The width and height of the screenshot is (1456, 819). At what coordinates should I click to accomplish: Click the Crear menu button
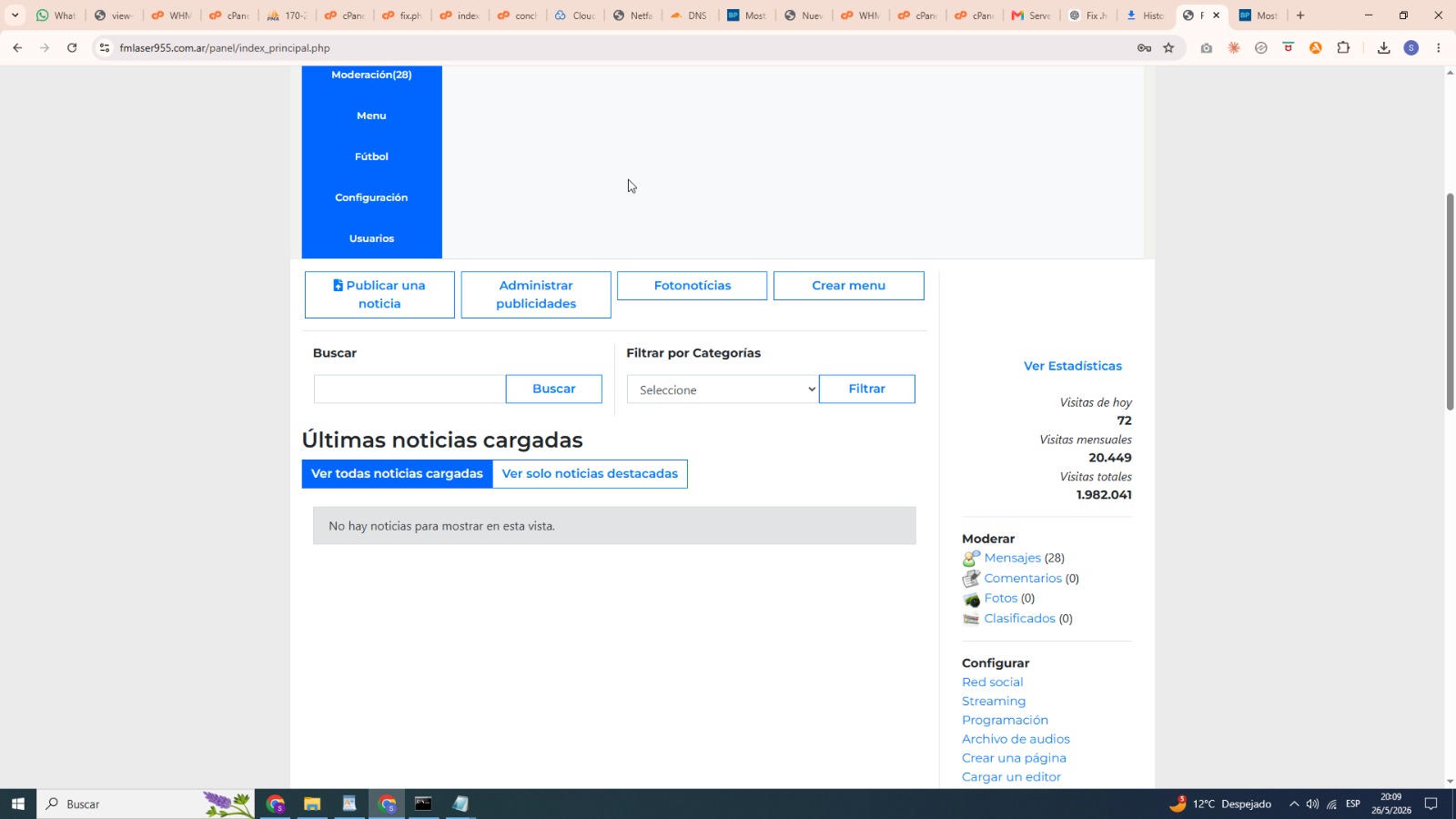click(x=848, y=286)
